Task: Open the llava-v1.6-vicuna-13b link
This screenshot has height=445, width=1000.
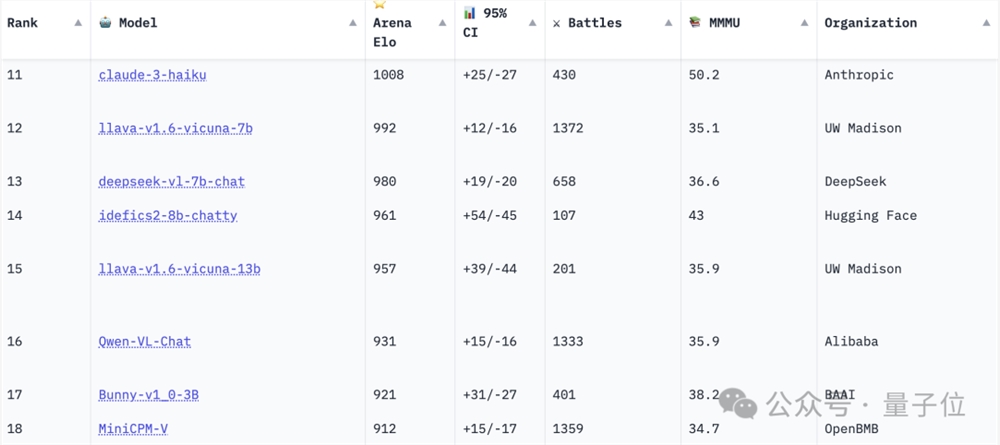Action: tap(179, 269)
